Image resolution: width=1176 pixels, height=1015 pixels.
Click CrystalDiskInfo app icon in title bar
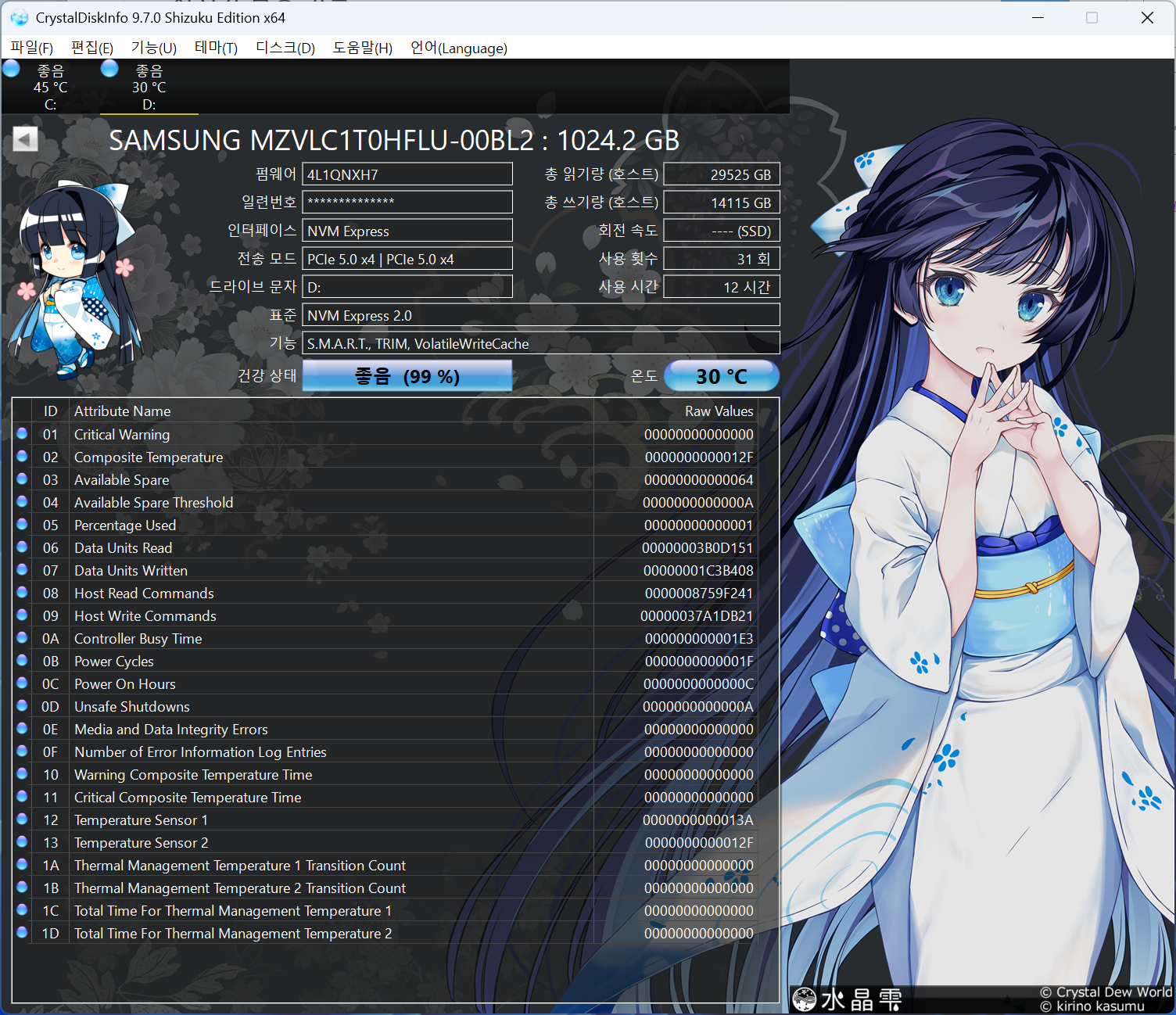(x=19, y=17)
